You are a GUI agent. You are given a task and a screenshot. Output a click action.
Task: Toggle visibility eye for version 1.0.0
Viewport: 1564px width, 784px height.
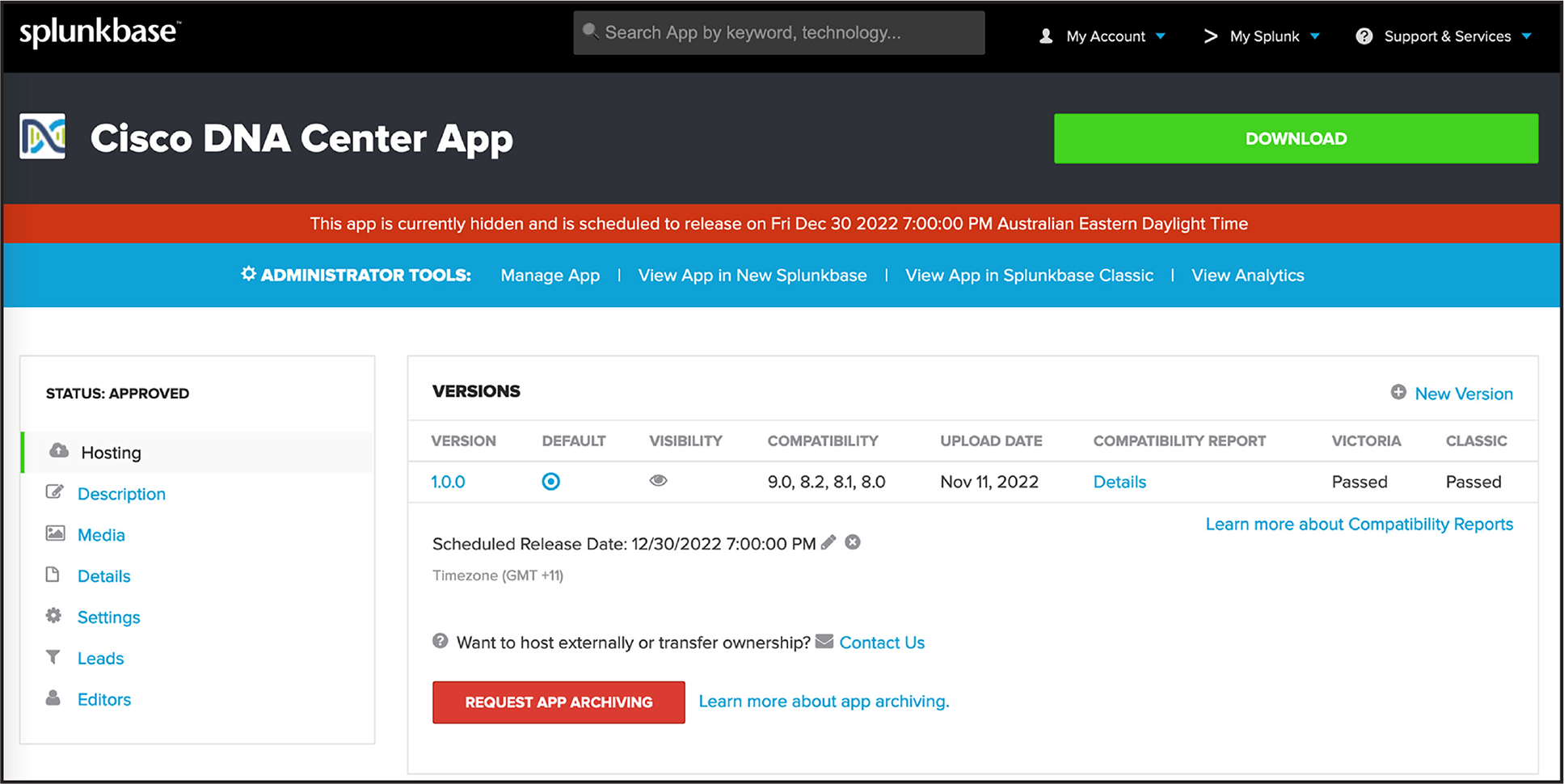pyautogui.click(x=659, y=480)
